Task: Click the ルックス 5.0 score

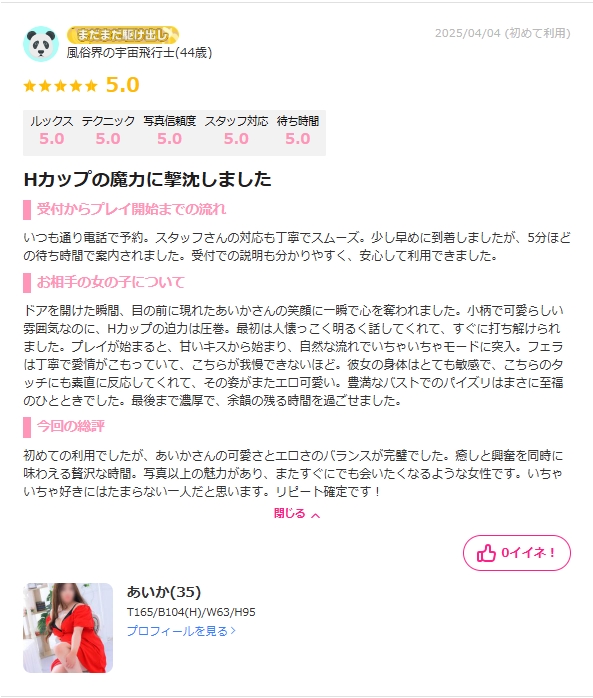Action: [x=52, y=130]
